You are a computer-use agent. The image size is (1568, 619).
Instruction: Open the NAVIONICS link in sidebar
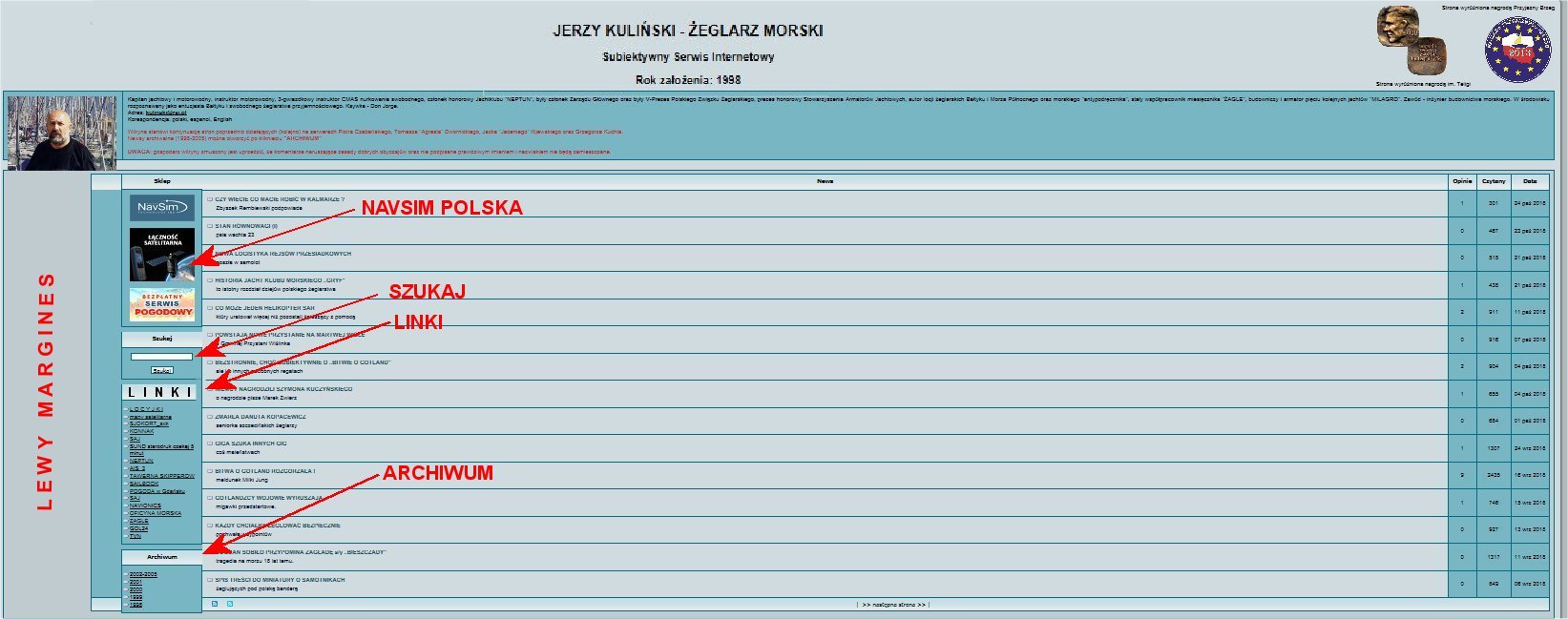[145, 506]
